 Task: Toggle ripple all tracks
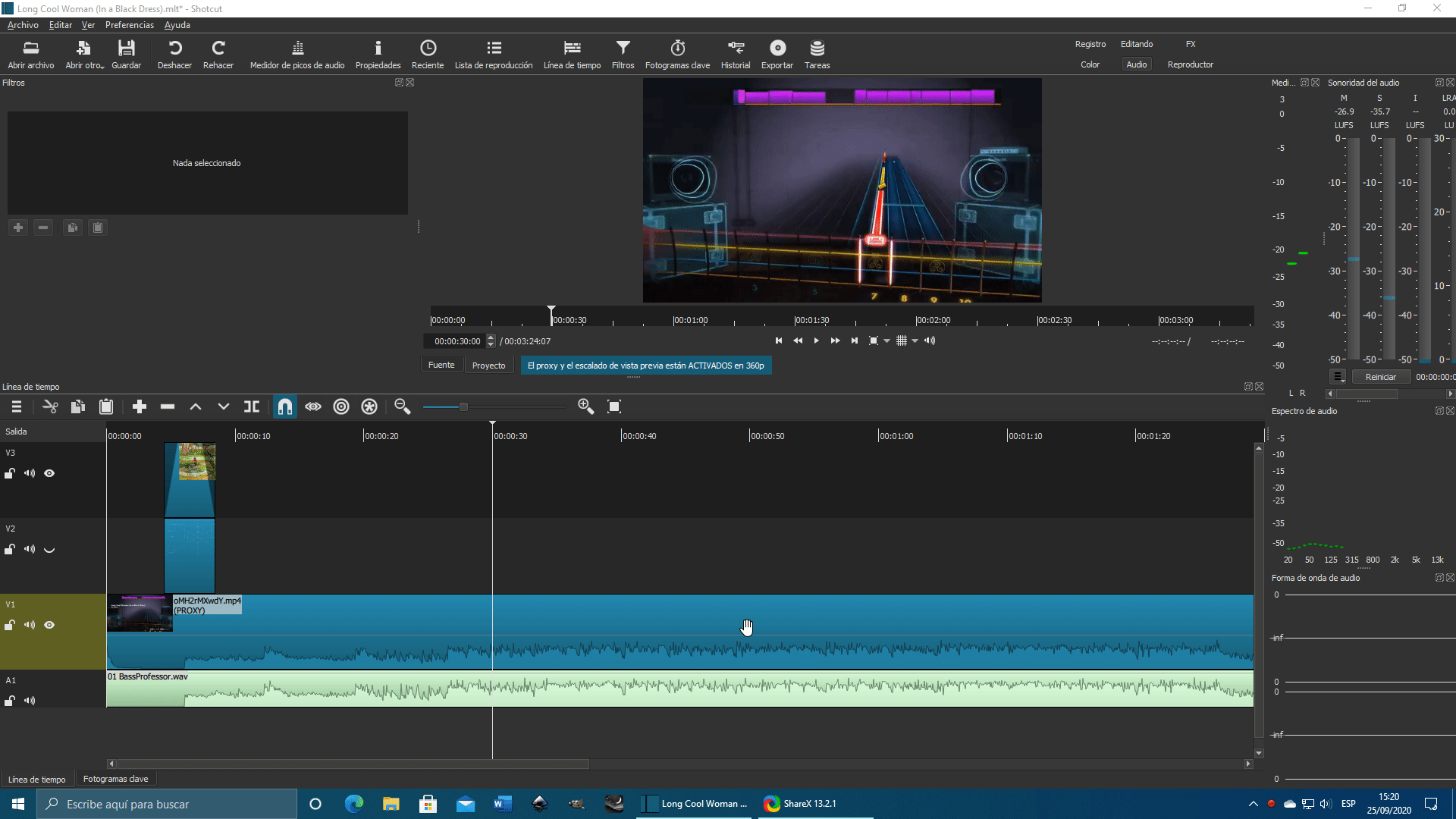[x=369, y=406]
